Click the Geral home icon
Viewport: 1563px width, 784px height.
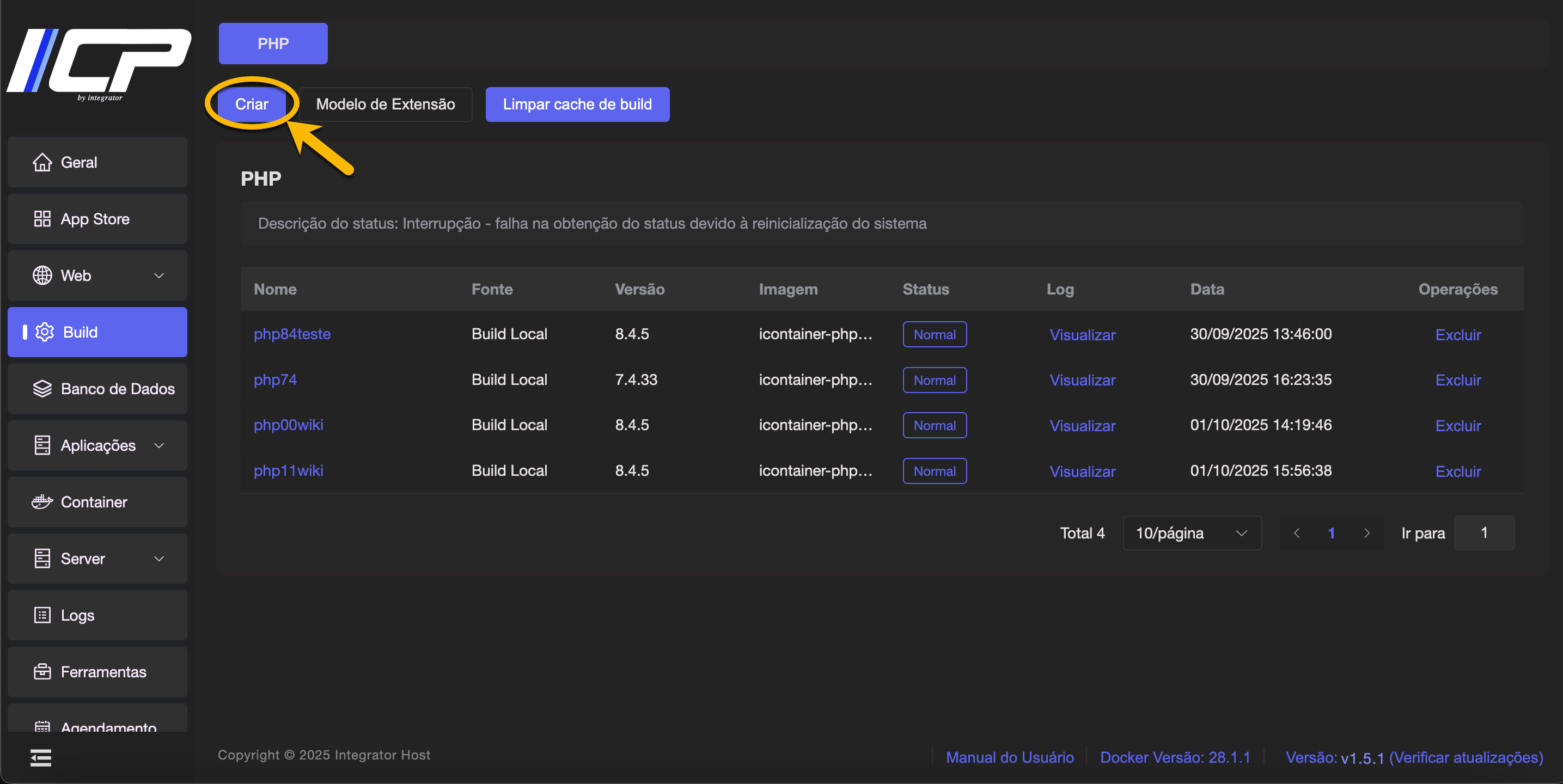click(x=42, y=162)
